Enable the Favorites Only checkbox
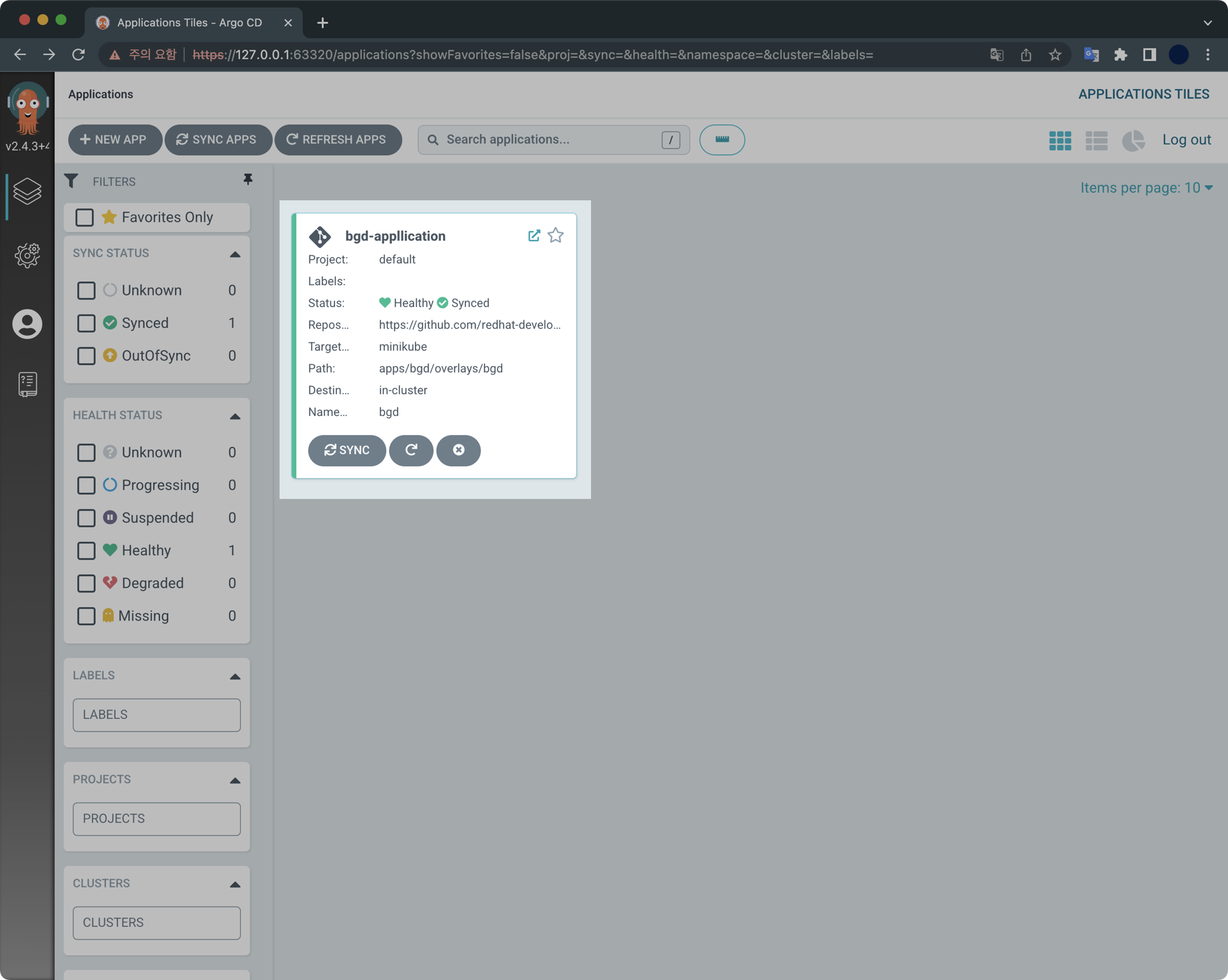This screenshot has width=1228, height=980. [85, 218]
